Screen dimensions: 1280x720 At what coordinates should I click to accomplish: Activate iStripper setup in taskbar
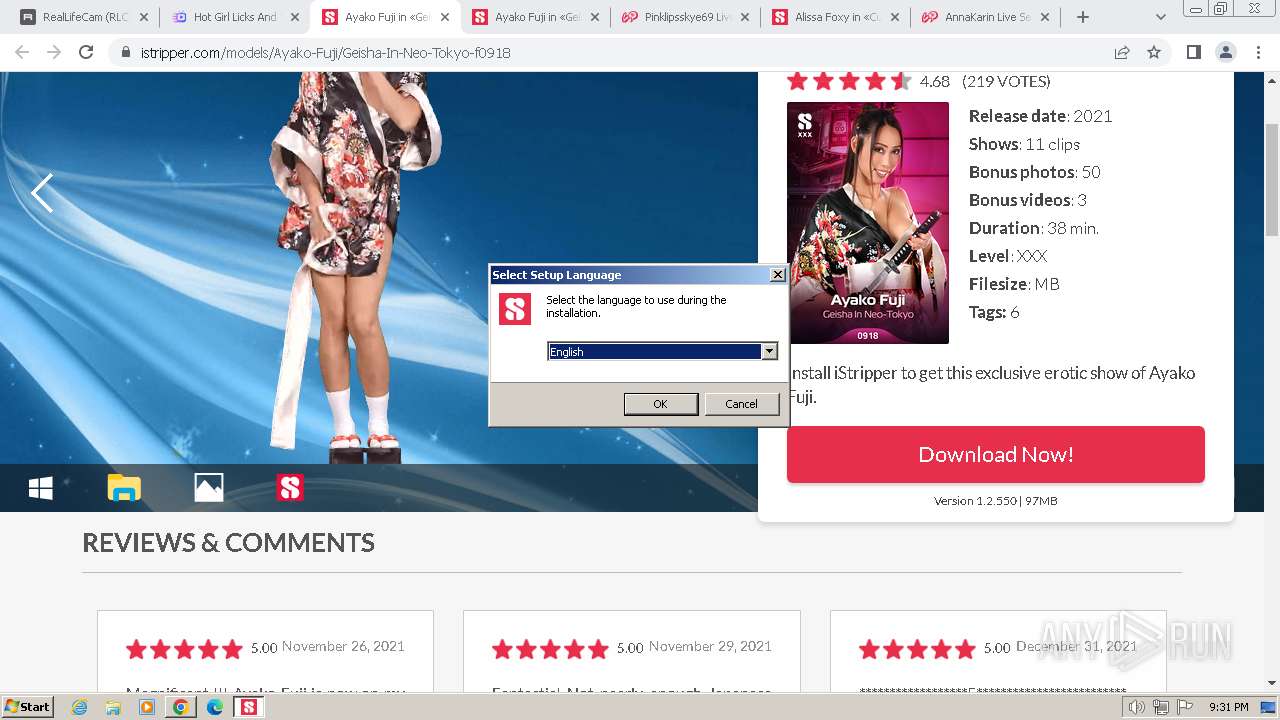248,707
